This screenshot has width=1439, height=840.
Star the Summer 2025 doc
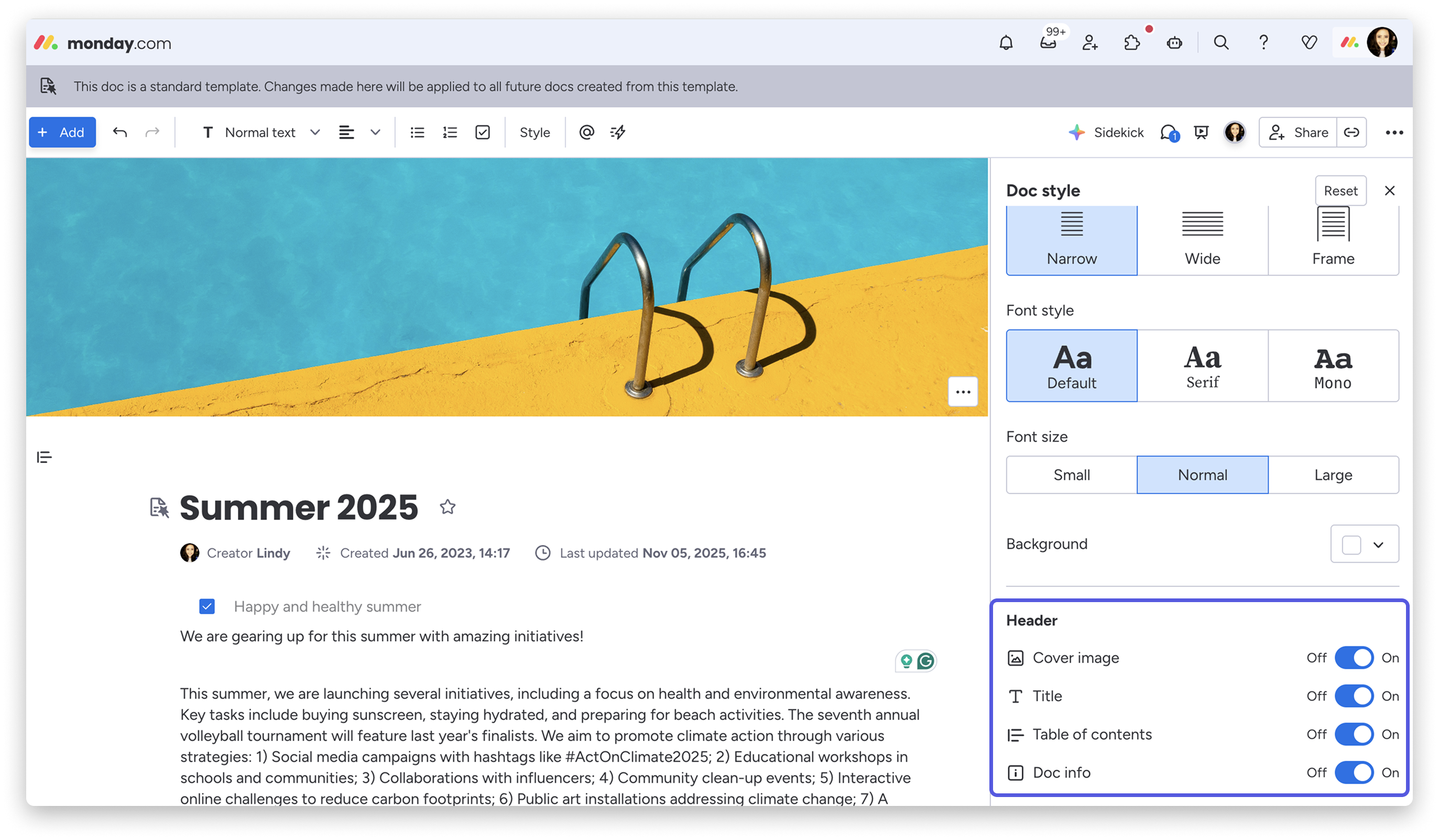pos(448,507)
